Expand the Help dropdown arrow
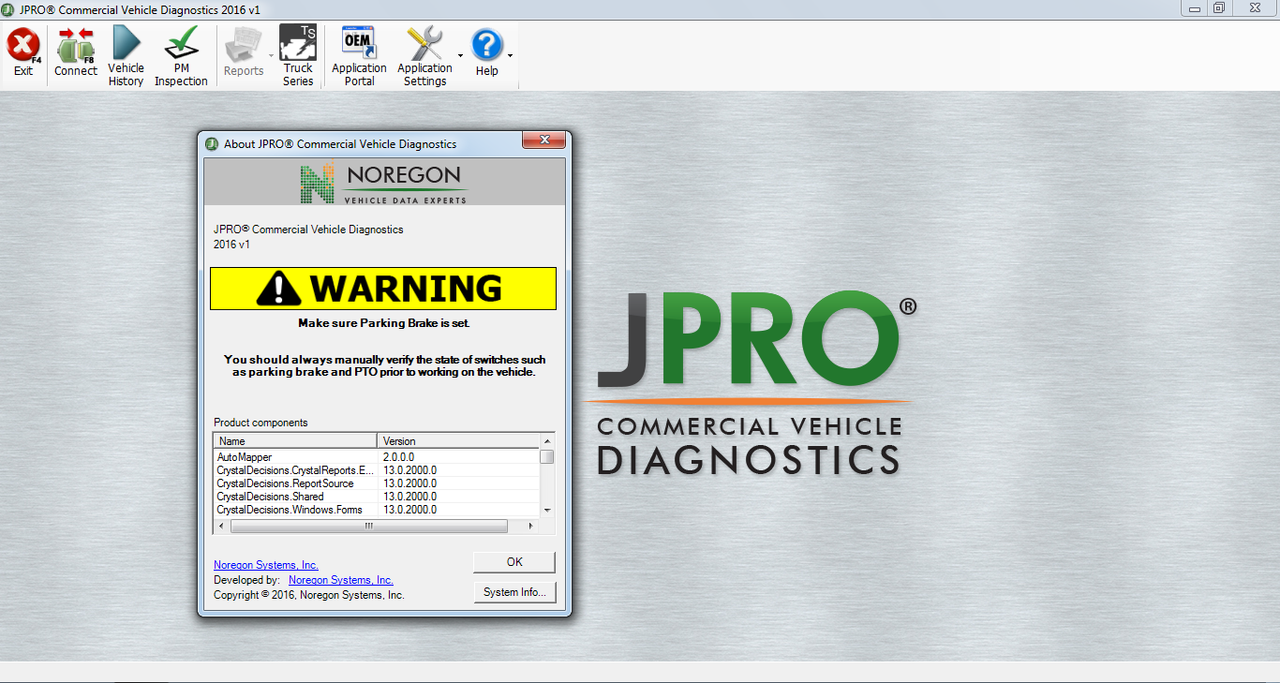The image size is (1280, 683). coord(510,56)
